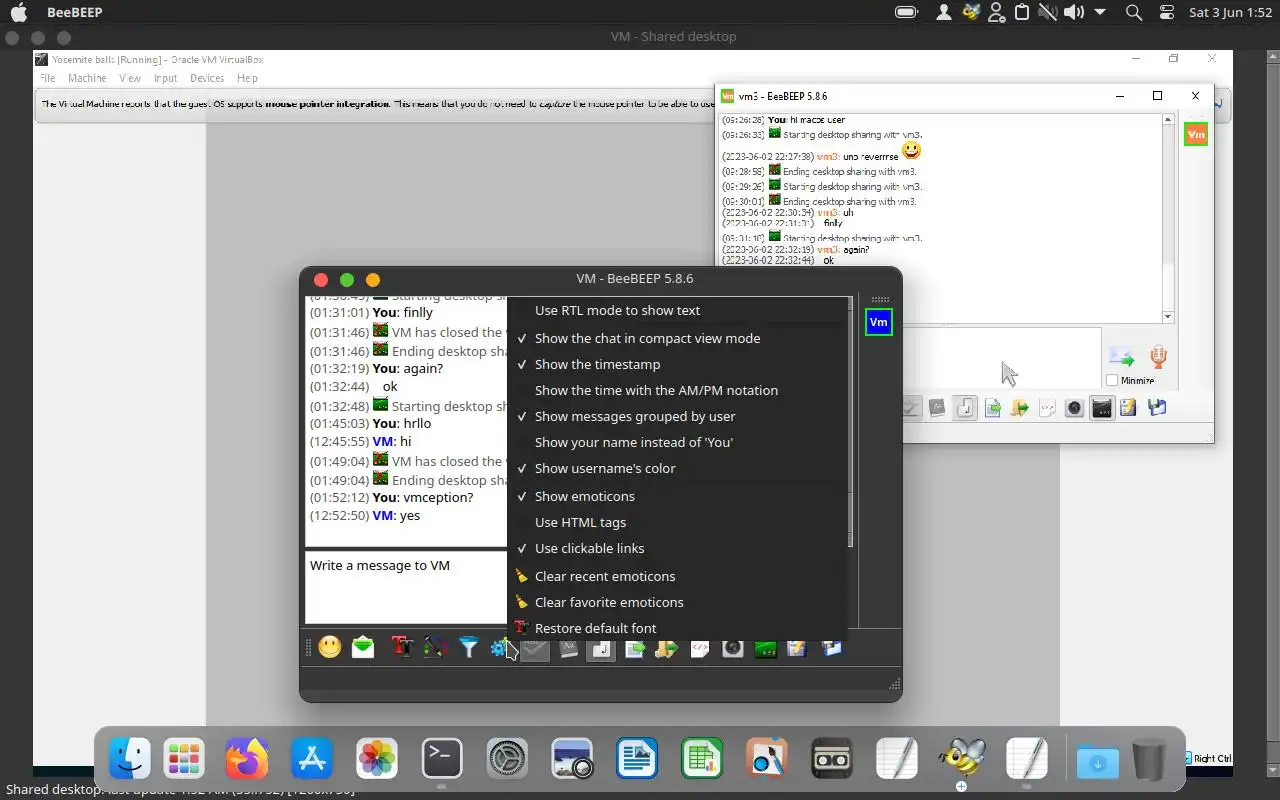Click the microphone voice message icon in vm3 window
The height and width of the screenshot is (800, 1280).
[1158, 357]
